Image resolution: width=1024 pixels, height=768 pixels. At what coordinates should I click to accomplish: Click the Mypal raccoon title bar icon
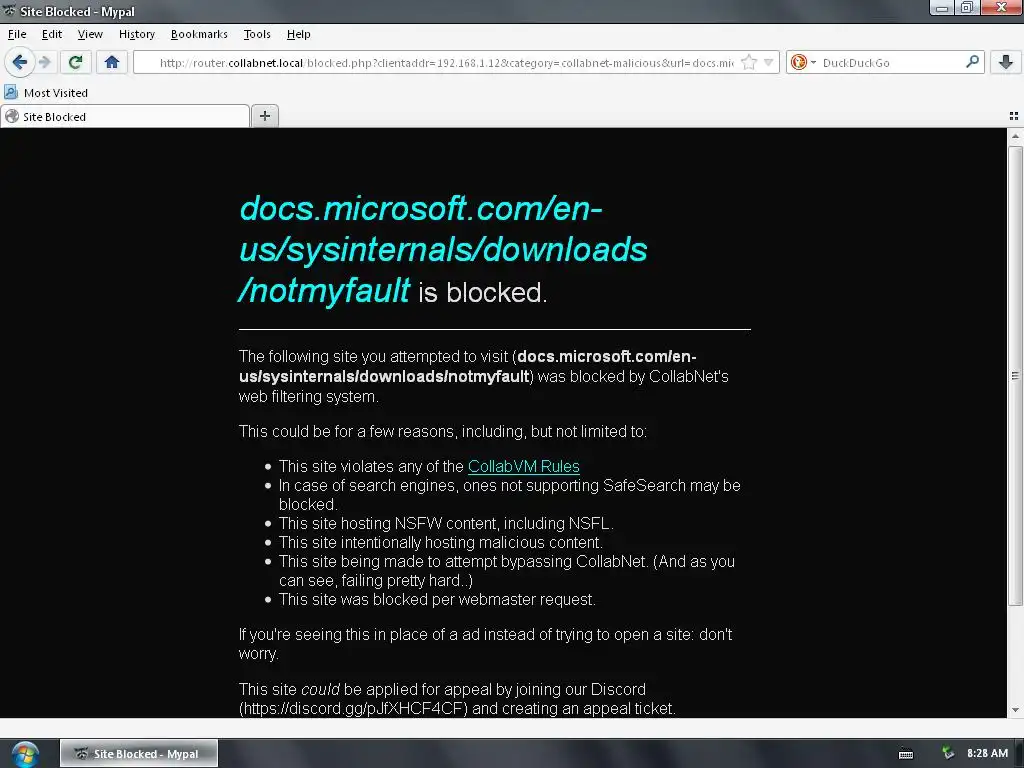[9, 11]
